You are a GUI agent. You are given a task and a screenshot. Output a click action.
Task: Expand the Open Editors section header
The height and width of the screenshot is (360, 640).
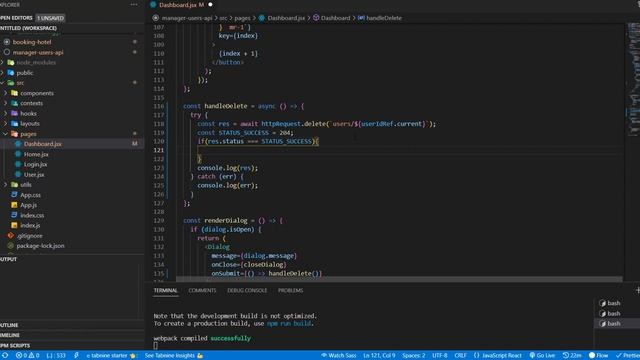point(16,18)
